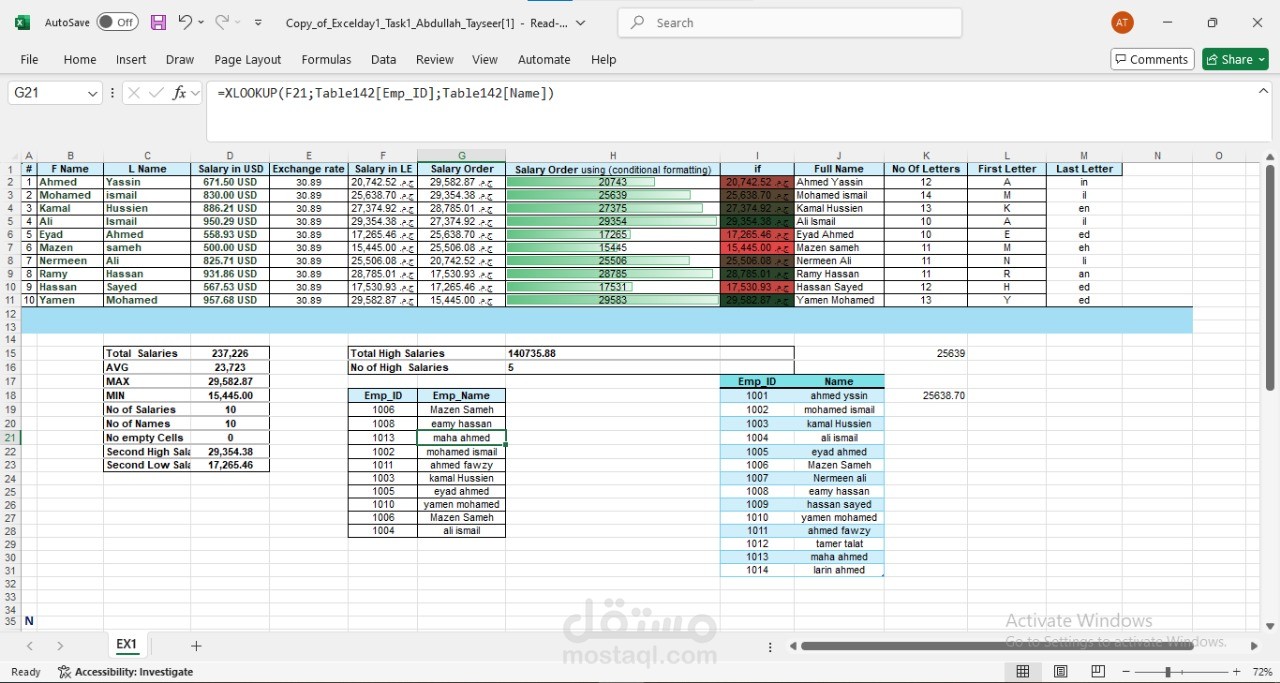Click the Name Box showing G21

tap(47, 93)
